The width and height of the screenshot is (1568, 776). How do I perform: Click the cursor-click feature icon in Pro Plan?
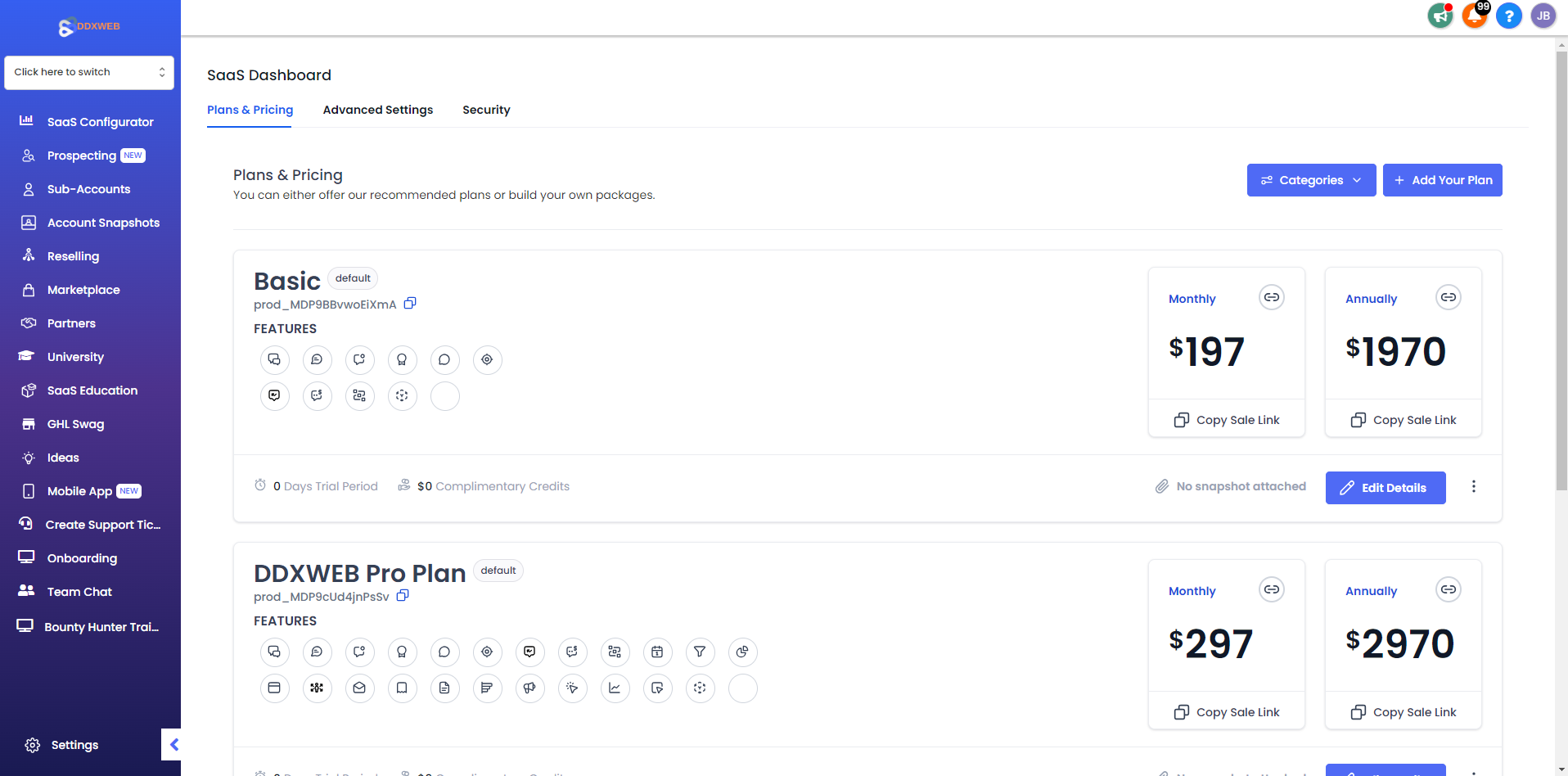tap(572, 688)
